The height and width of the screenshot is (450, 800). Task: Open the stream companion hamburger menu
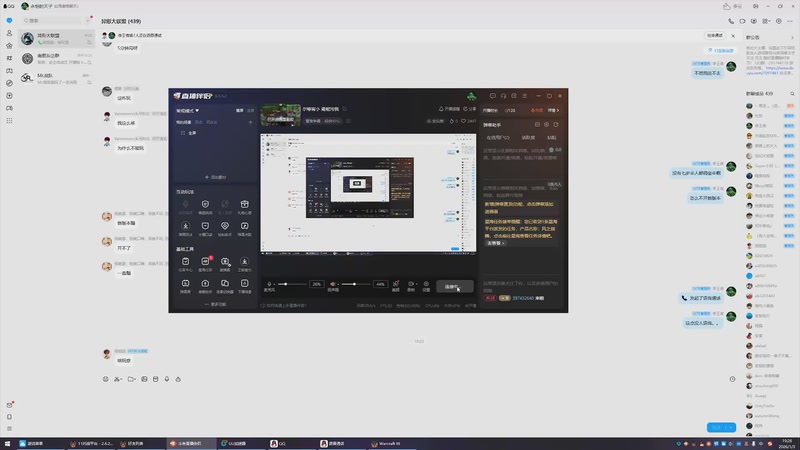(524, 96)
